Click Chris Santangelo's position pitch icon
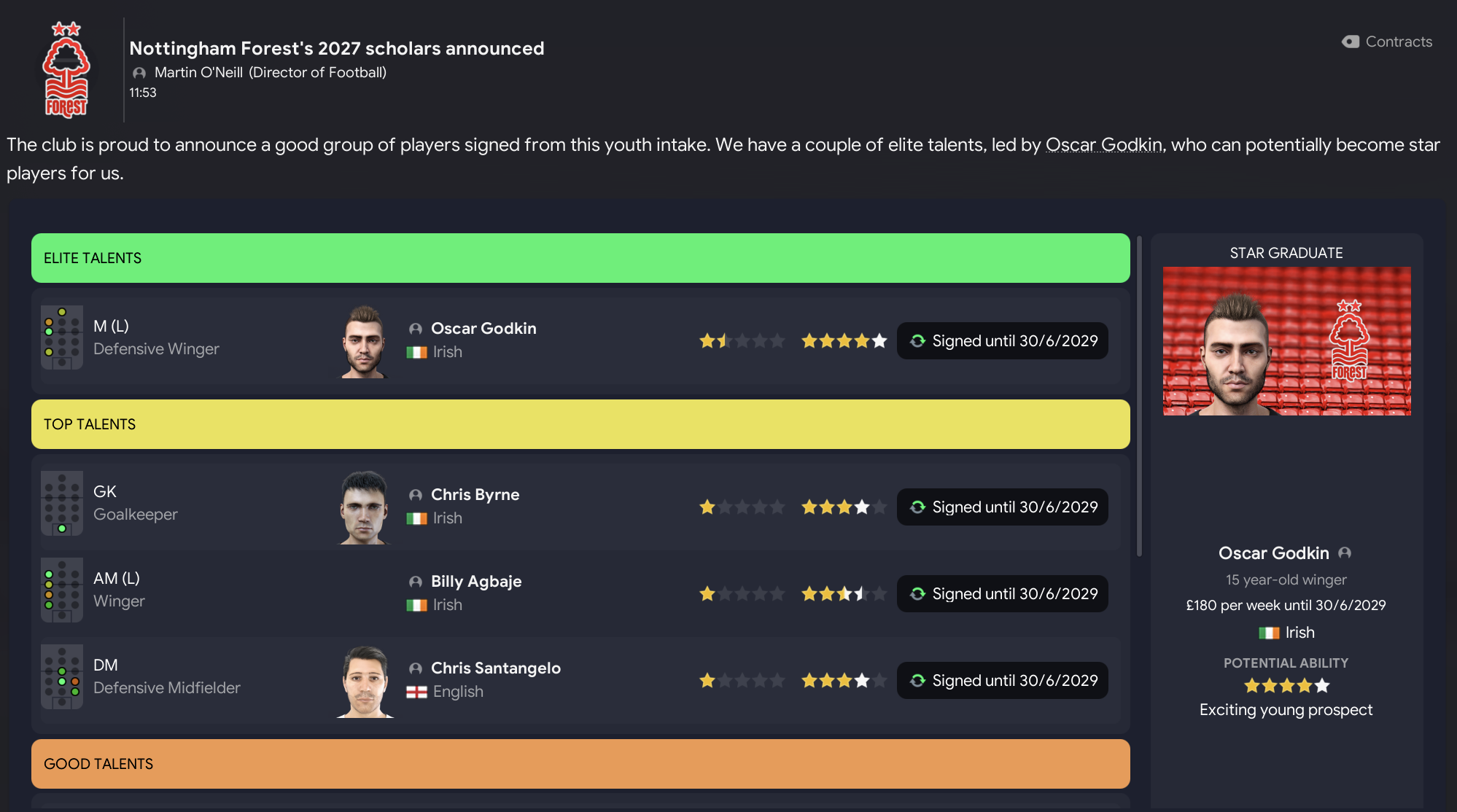This screenshot has width=1457, height=812. tap(62, 677)
